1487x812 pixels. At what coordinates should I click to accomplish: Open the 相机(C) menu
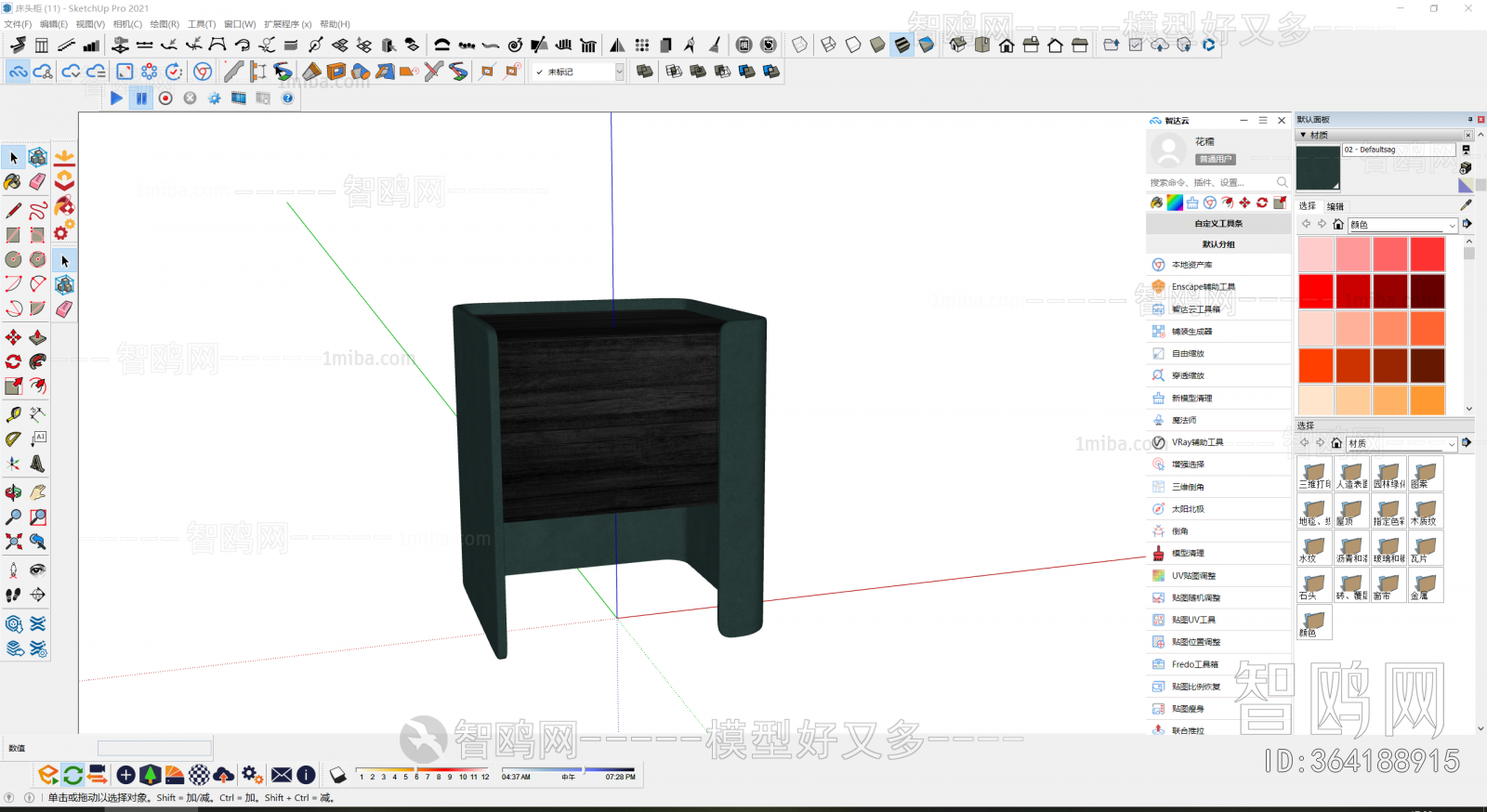[x=127, y=24]
